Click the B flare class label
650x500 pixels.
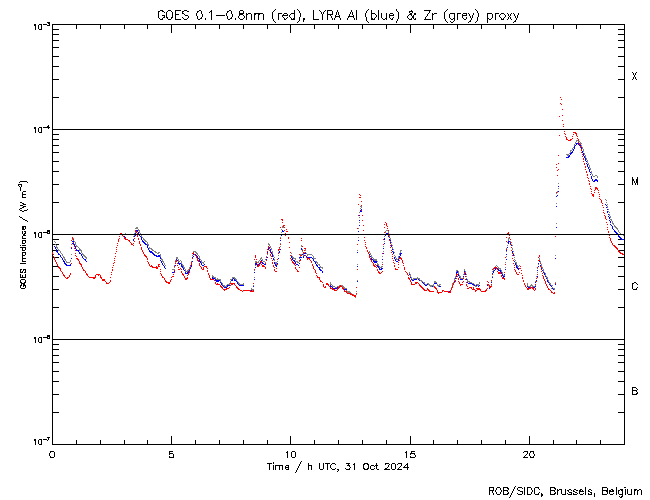[x=634, y=391]
